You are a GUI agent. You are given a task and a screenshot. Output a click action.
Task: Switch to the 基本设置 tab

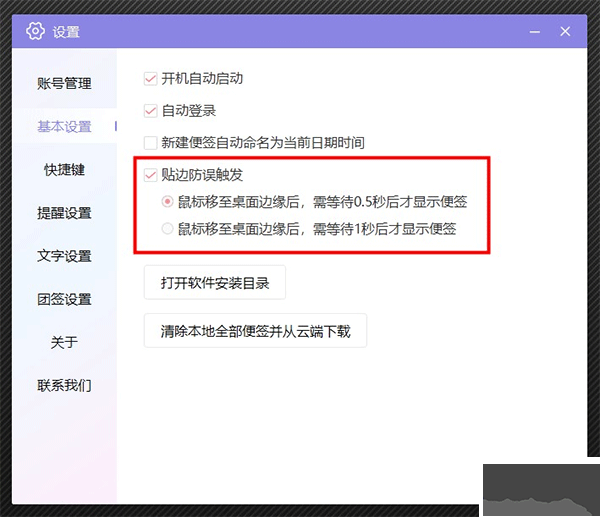pyautogui.click(x=64, y=127)
